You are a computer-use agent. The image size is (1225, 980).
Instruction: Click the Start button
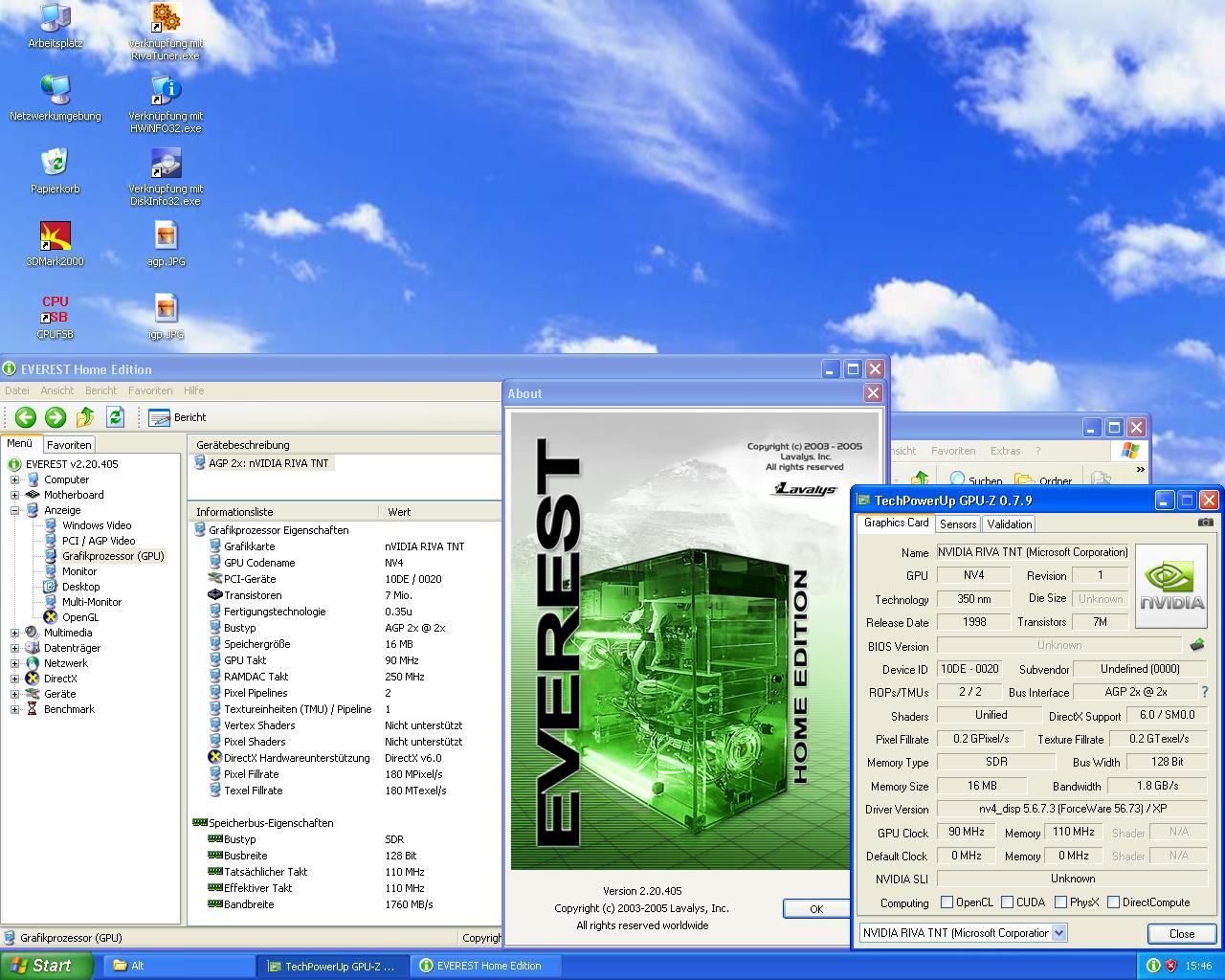(45, 966)
